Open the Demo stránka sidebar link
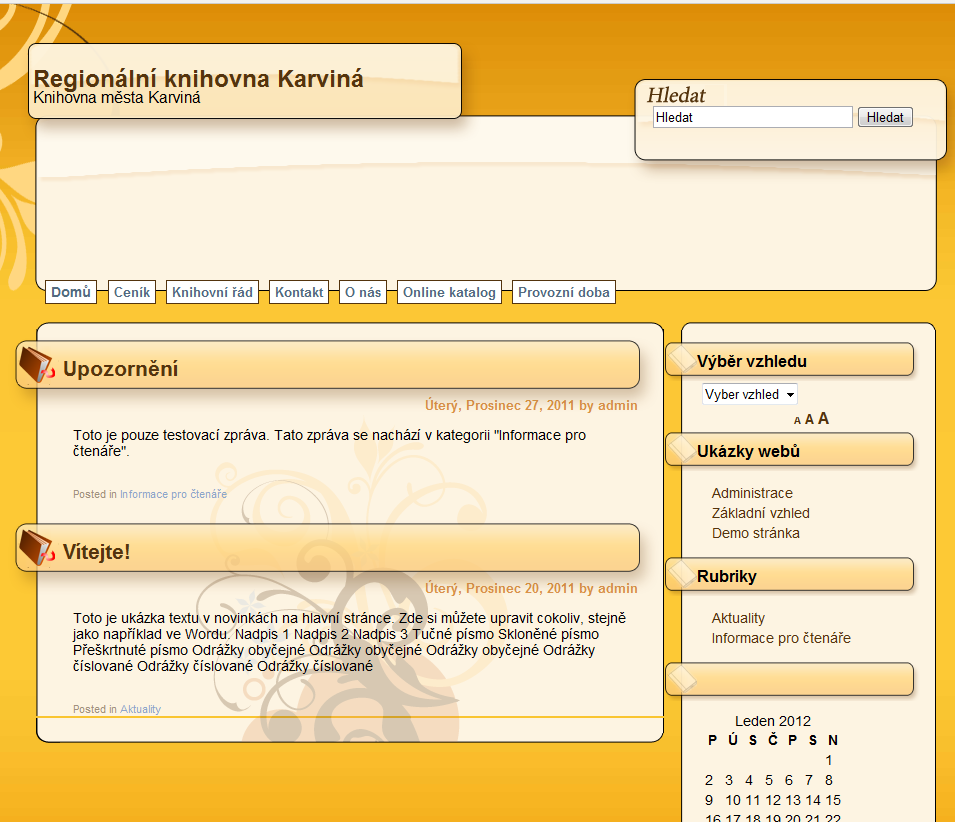This screenshot has height=822, width=955. 756,533
